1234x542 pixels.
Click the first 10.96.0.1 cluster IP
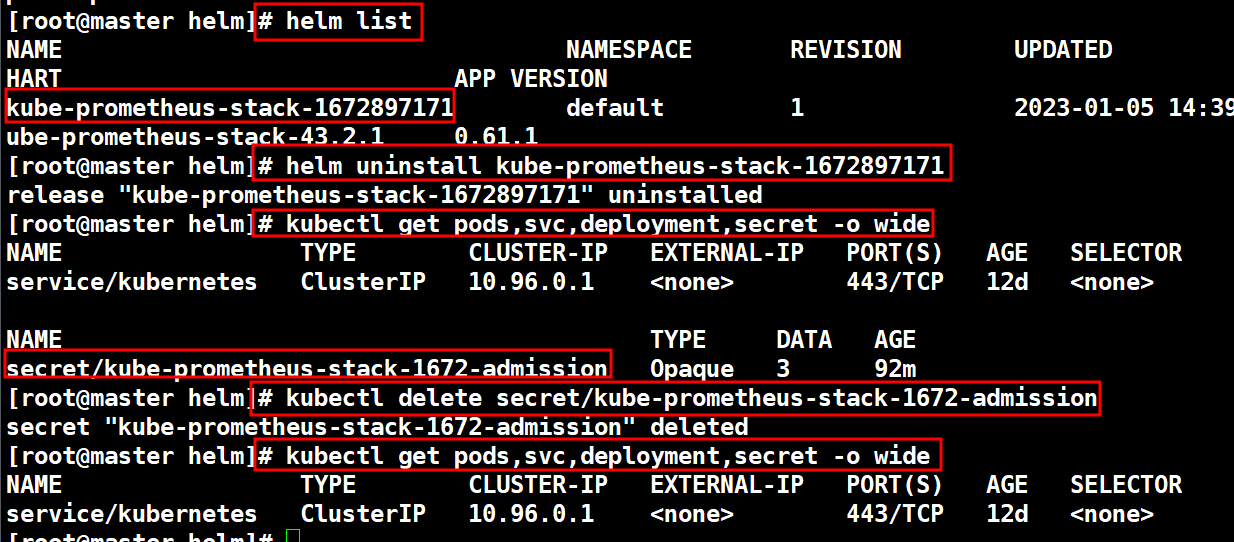[530, 282]
